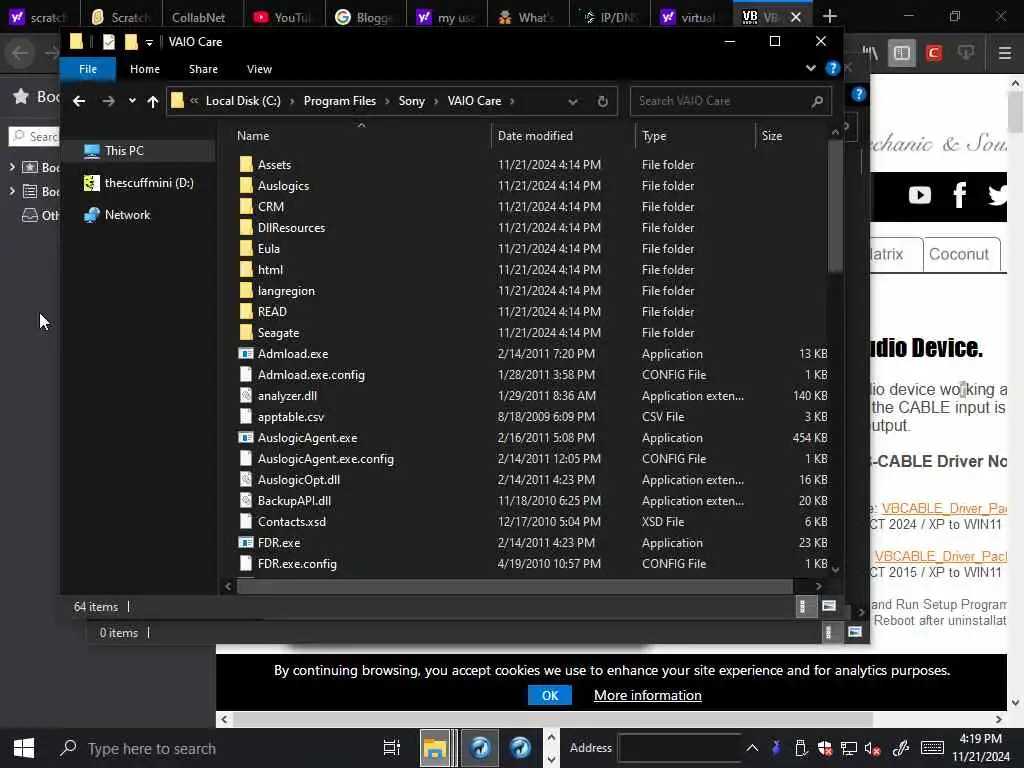This screenshot has height=768, width=1024.
Task: Switch to YouTube browser tab
Action: pyautogui.click(x=283, y=17)
